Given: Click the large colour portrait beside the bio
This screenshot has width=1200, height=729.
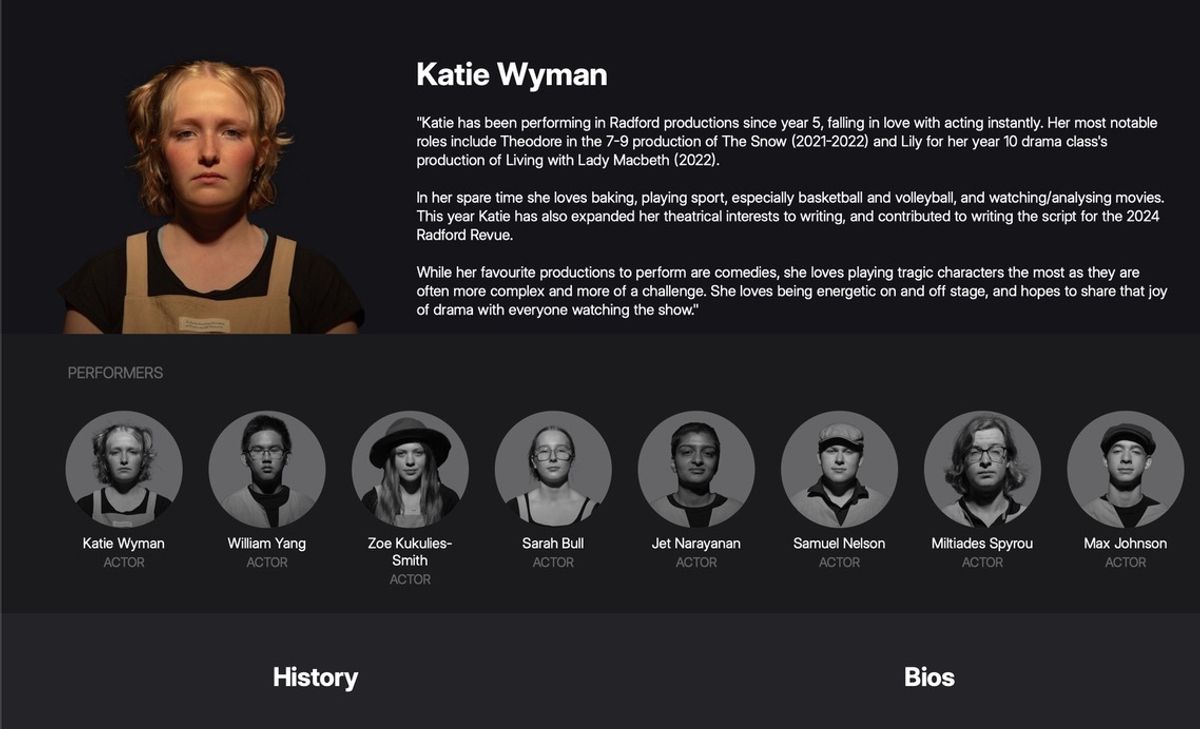Looking at the screenshot, I should (x=210, y=200).
